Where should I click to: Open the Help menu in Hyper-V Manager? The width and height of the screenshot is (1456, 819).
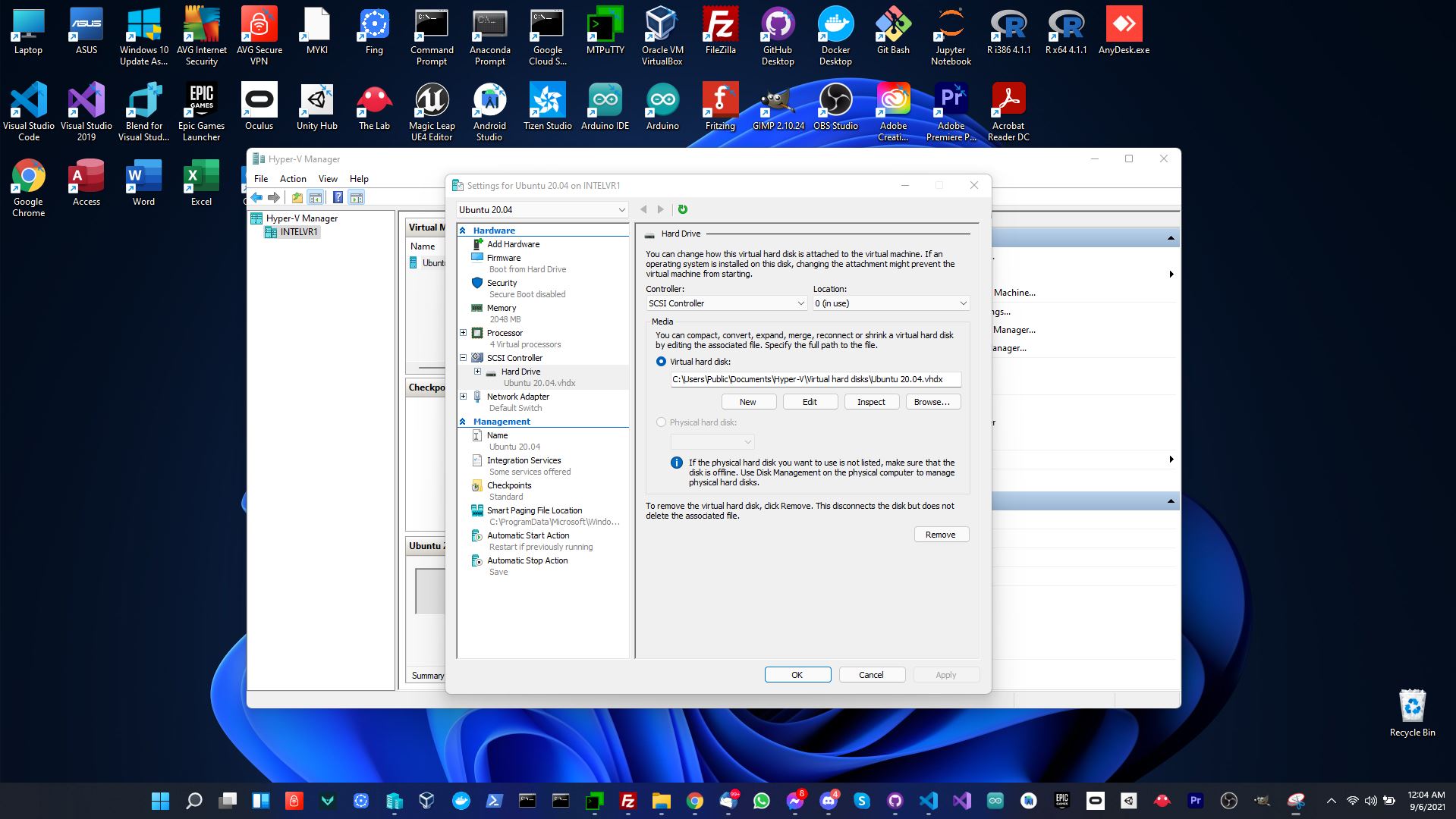359,179
